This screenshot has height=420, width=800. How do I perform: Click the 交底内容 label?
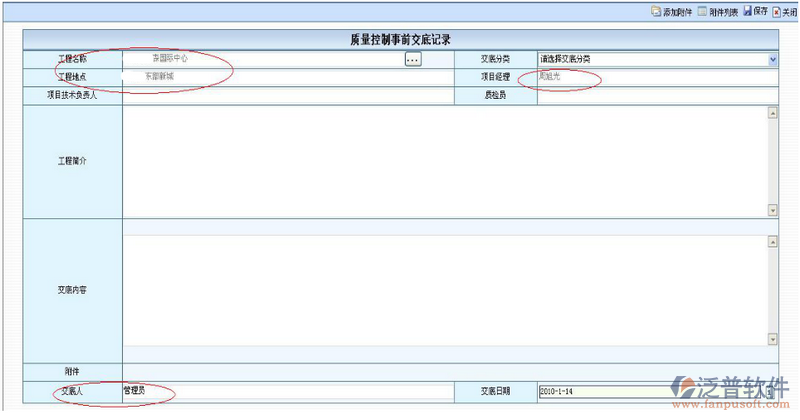[x=72, y=290]
